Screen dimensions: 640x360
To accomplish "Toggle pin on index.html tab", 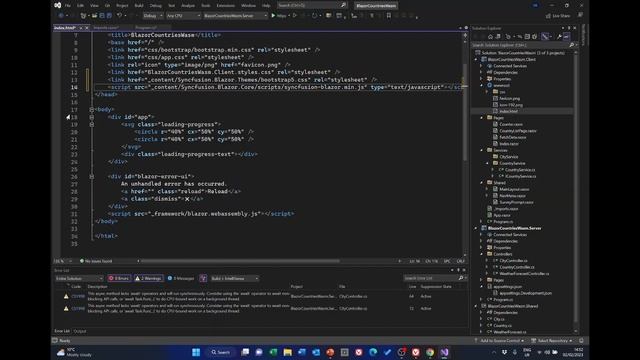I will (x=81, y=28).
